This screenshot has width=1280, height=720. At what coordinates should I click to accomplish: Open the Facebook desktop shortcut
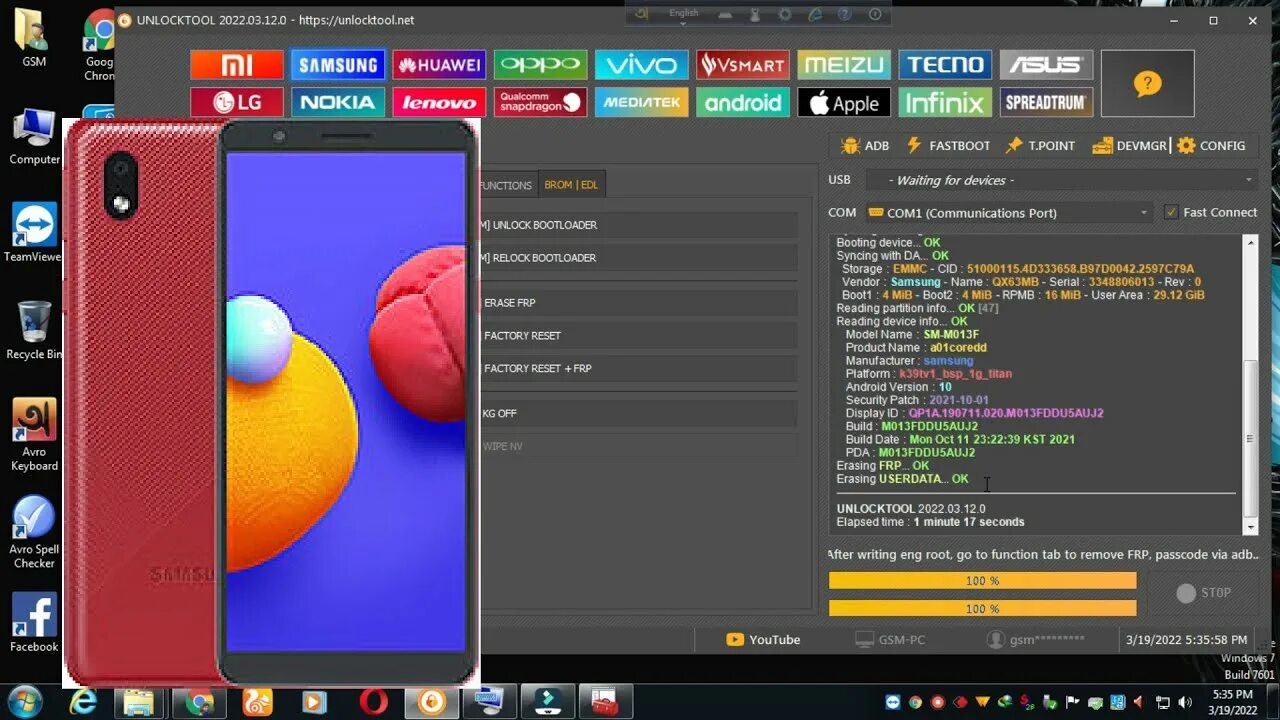click(x=34, y=623)
